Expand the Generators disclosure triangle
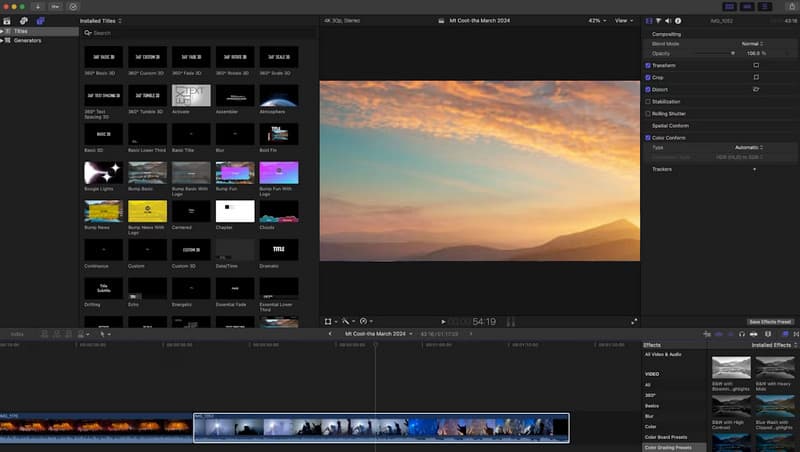 tap(2, 40)
